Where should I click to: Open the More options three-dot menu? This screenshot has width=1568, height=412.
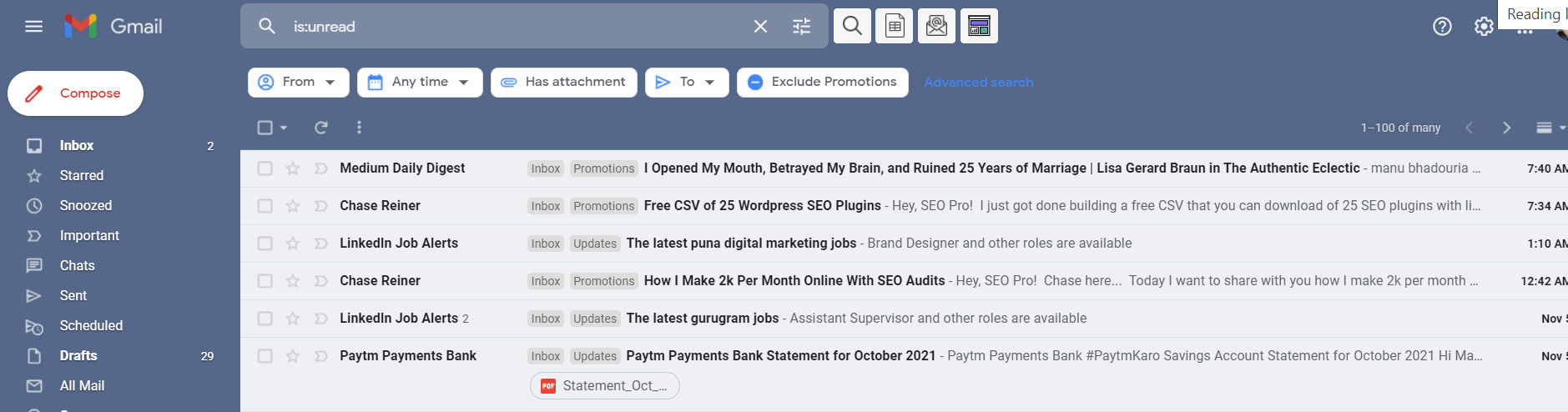click(359, 128)
